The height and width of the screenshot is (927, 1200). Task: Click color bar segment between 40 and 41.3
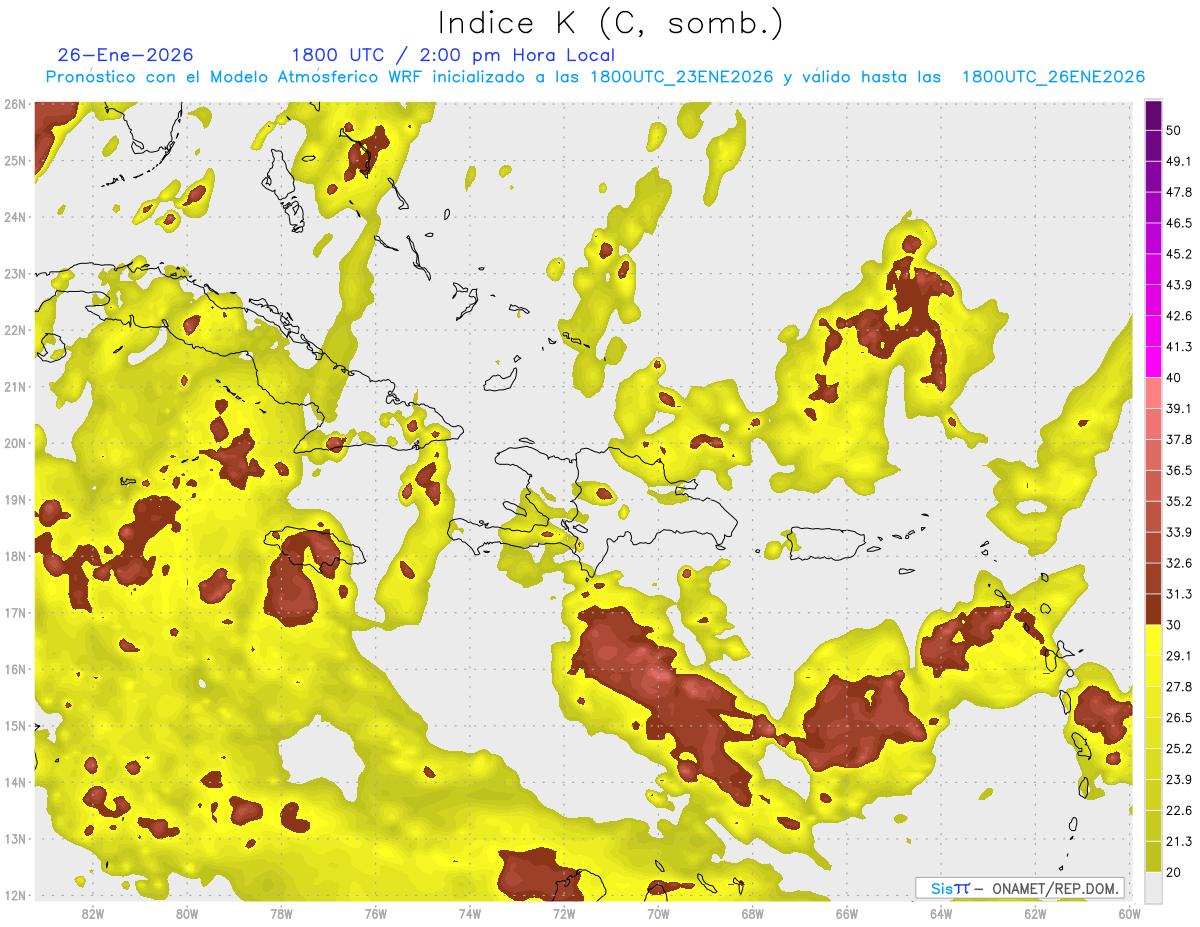pyautogui.click(x=1153, y=362)
